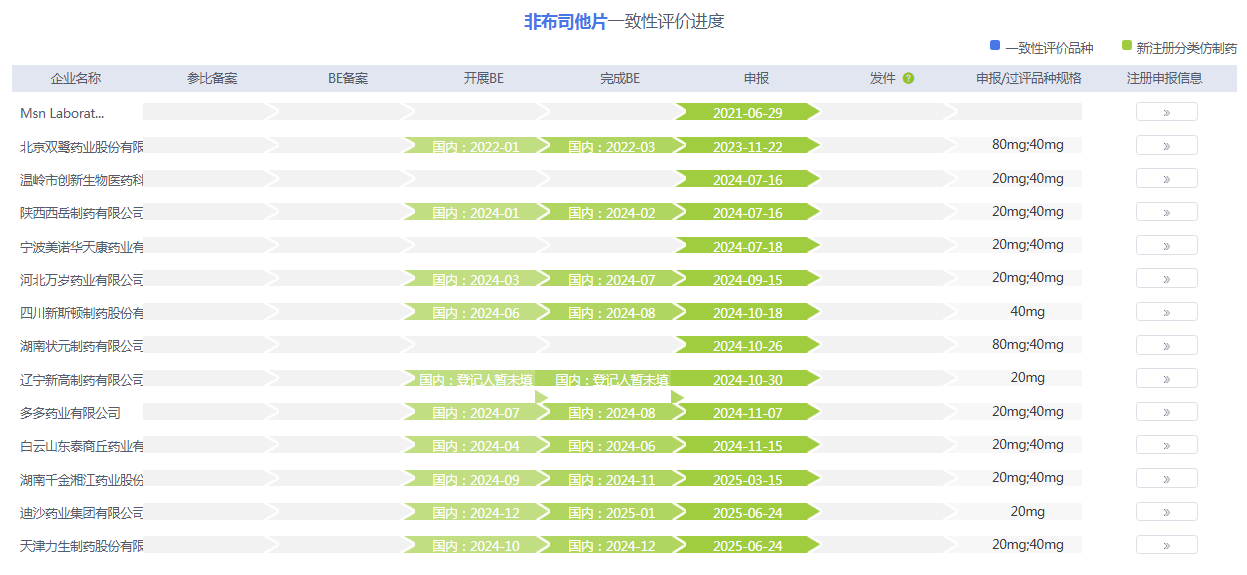Click the 注册申报信息 column header
The image size is (1247, 575).
tap(1164, 78)
